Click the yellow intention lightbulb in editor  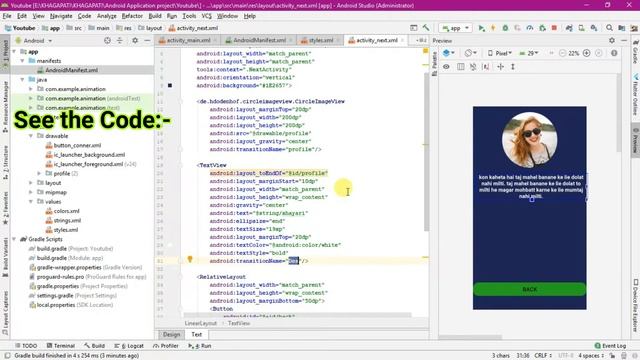tap(190, 259)
